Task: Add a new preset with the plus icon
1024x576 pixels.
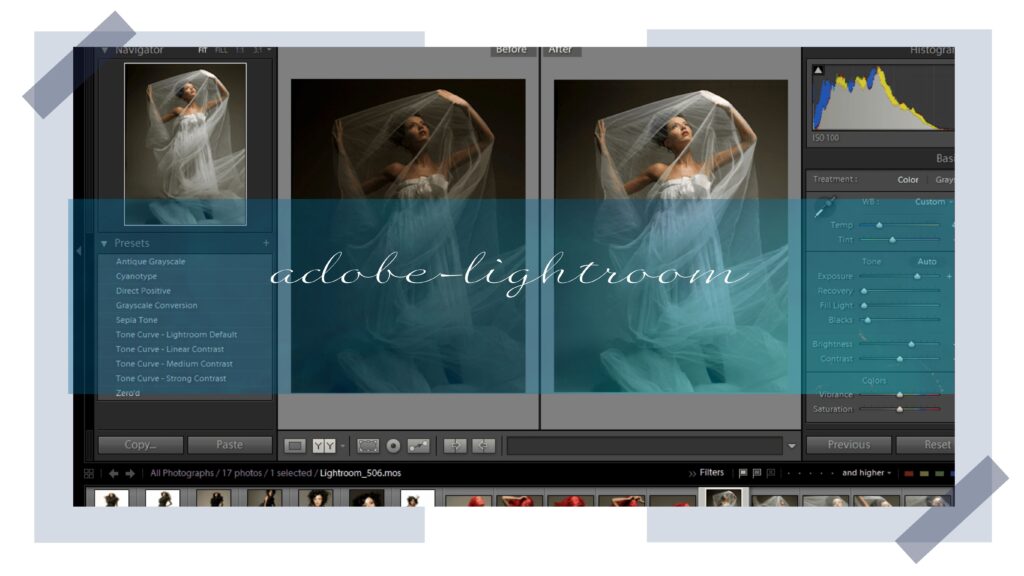Action: 266,243
